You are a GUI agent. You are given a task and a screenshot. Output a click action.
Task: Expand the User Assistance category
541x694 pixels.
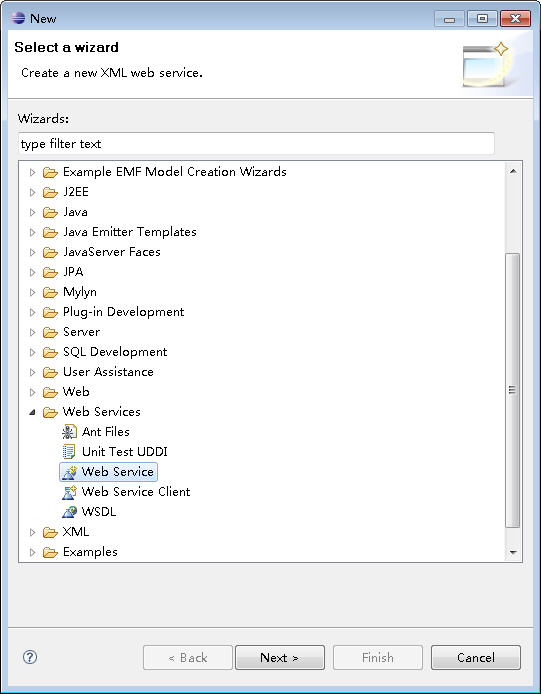click(32, 372)
